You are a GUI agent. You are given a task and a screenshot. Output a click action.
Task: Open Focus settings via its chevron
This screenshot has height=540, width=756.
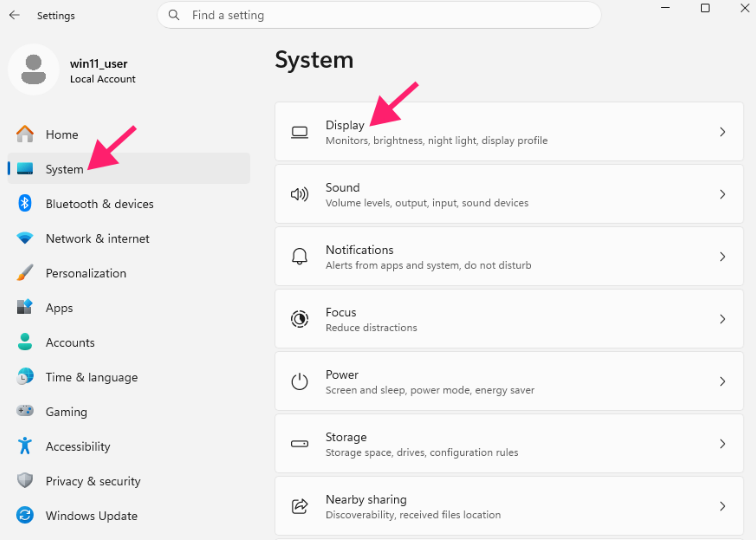click(x=722, y=319)
